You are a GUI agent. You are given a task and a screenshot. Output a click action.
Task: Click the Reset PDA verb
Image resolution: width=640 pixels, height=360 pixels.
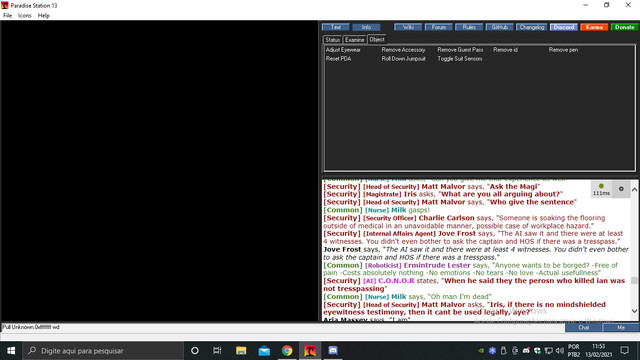[338, 59]
